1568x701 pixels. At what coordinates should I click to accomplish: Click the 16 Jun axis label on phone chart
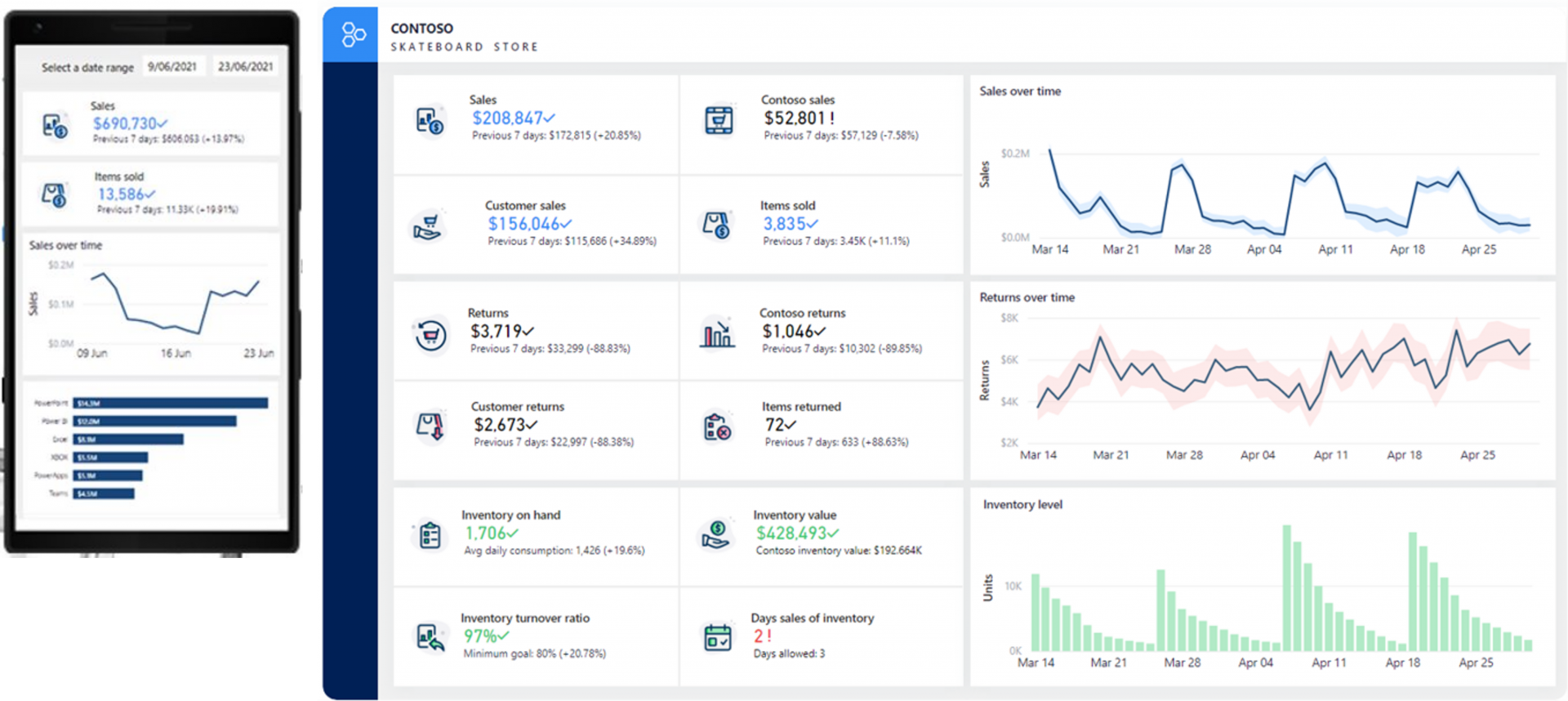tap(176, 354)
